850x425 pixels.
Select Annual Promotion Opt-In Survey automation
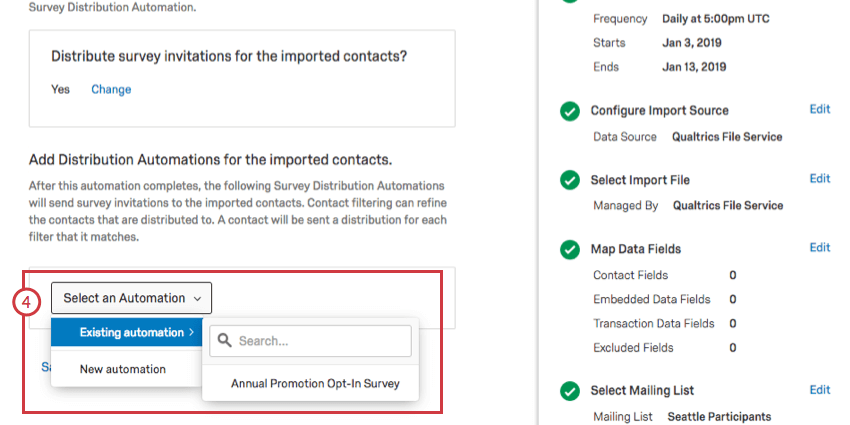point(315,384)
